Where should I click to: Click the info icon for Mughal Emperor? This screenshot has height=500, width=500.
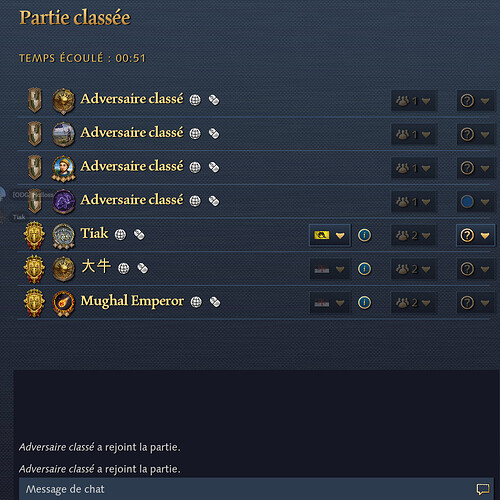click(364, 302)
